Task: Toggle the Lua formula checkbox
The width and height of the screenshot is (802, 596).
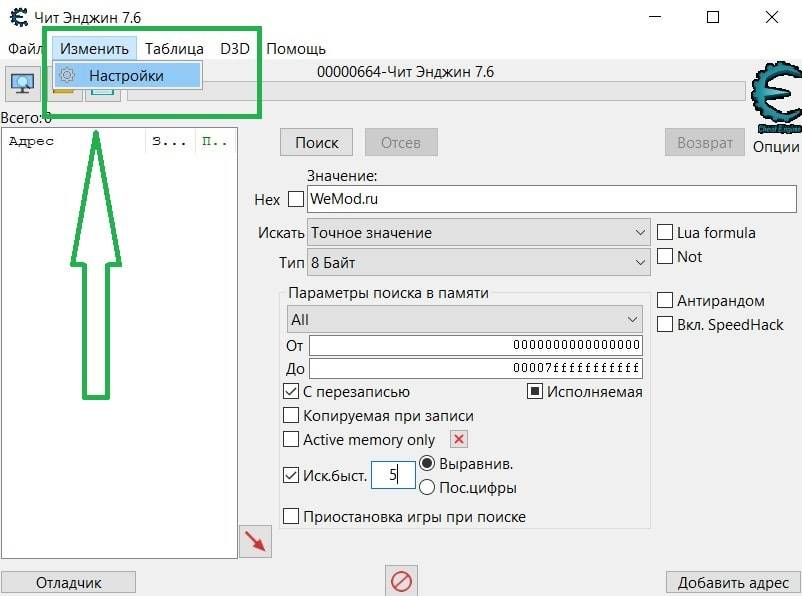Action: 665,232
